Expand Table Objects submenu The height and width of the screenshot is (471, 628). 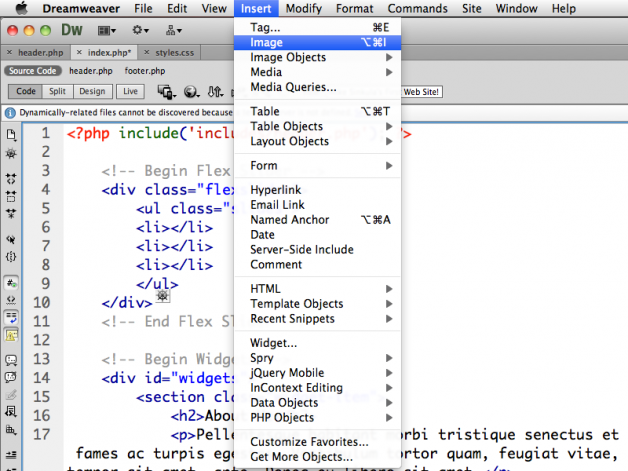click(x=317, y=126)
